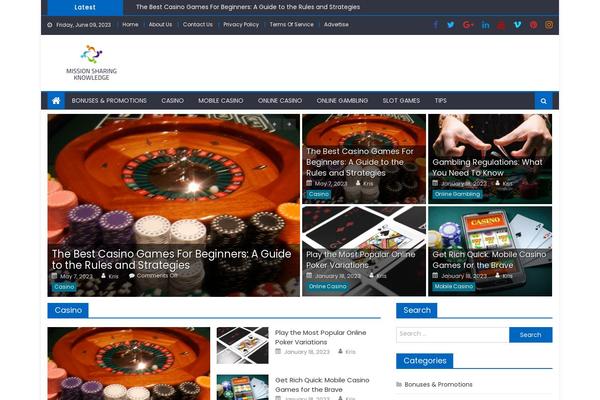Open the Twitter social icon

tap(451, 25)
